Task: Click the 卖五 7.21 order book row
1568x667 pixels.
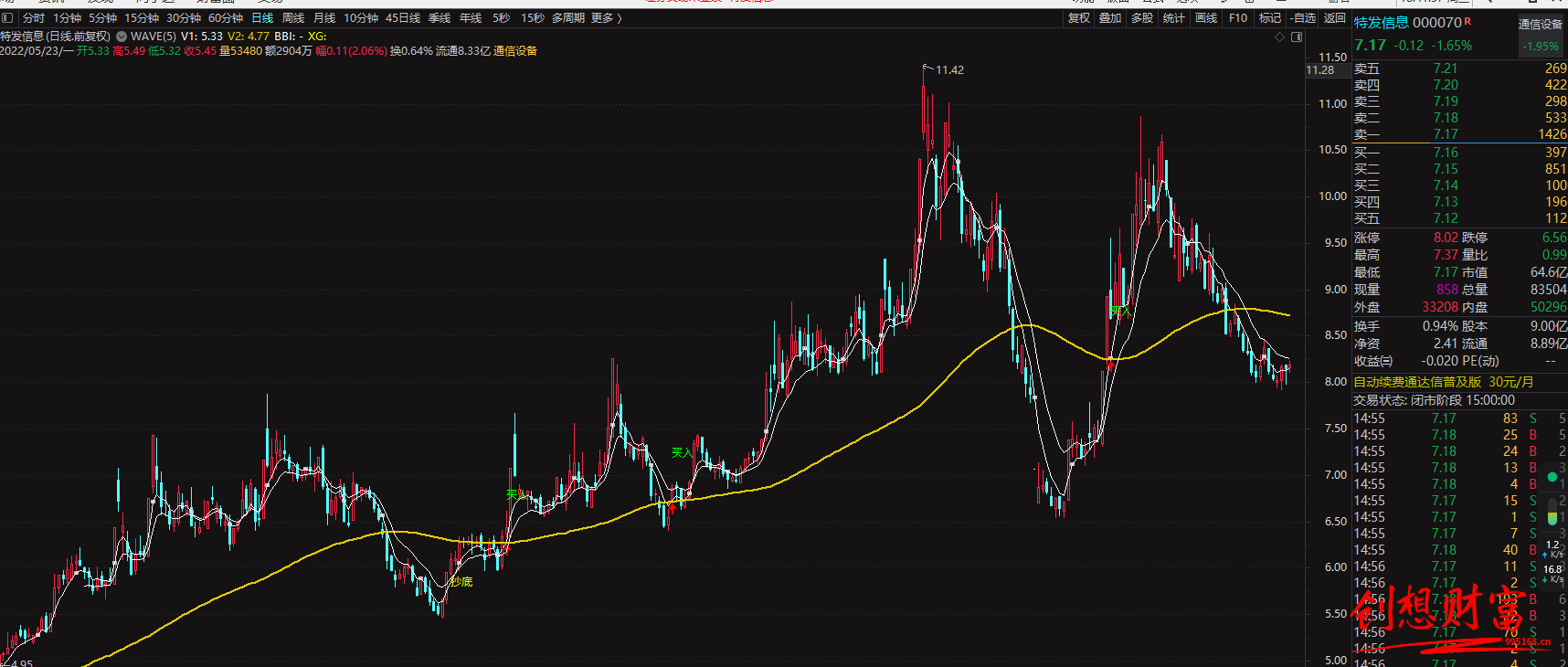Action: 1460,69
